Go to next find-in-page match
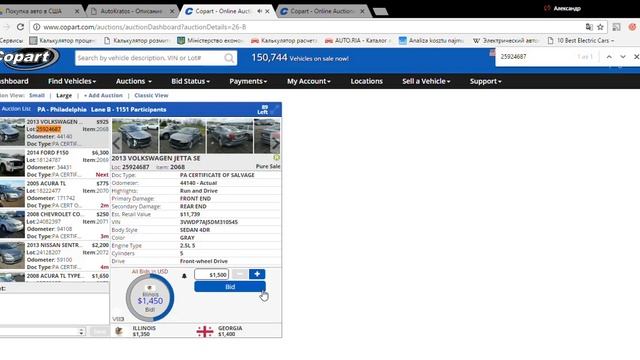 pos(623,57)
